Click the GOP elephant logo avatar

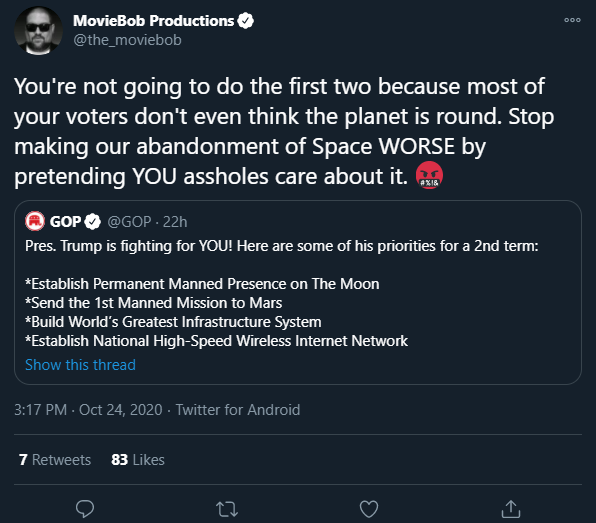pos(35,221)
